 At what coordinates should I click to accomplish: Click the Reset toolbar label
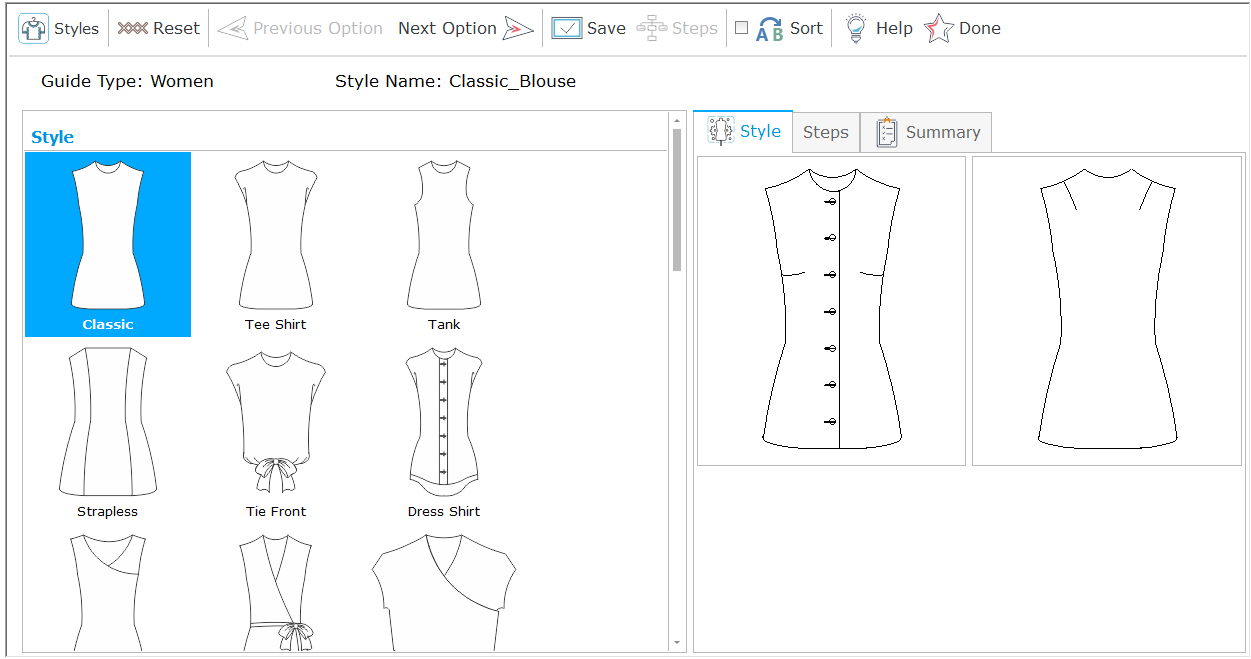177,28
